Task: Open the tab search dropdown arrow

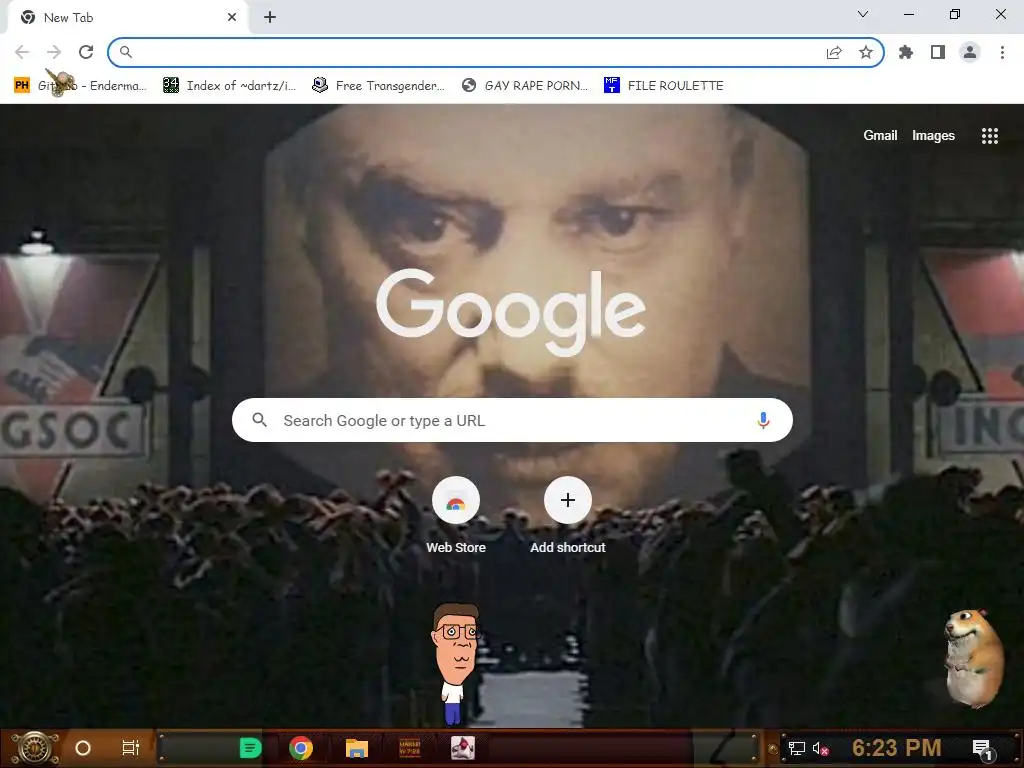Action: pyautogui.click(x=863, y=14)
